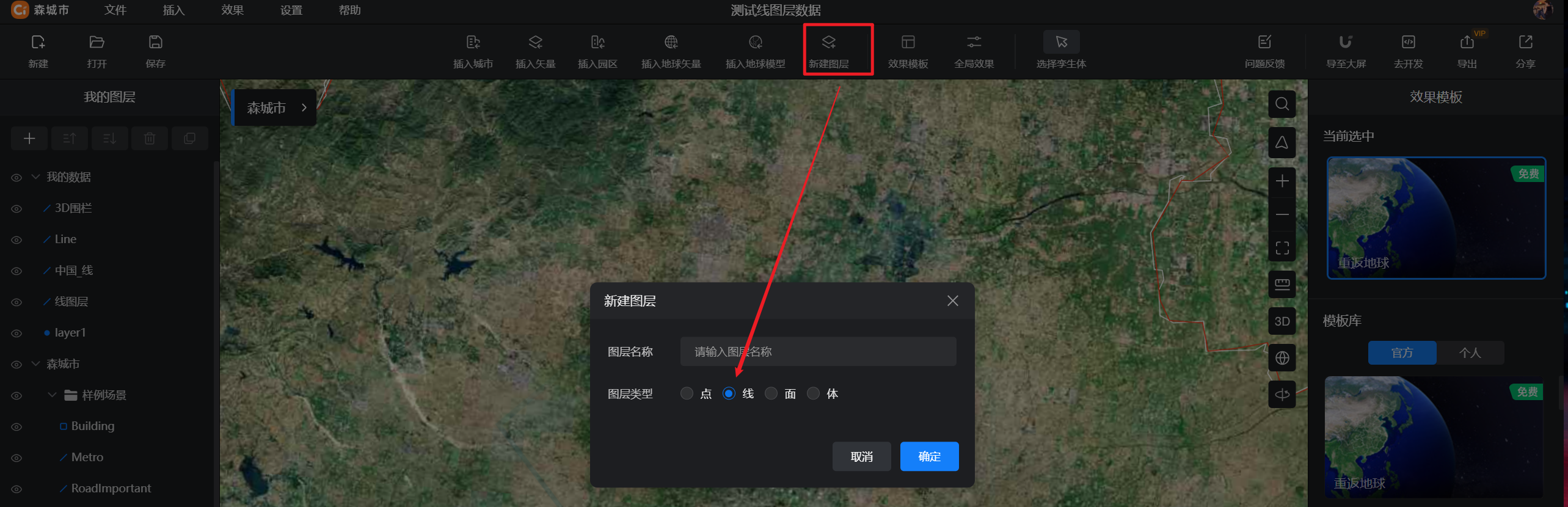
Task: Toggle visibility of 中国_线 layer
Action: coord(16,271)
